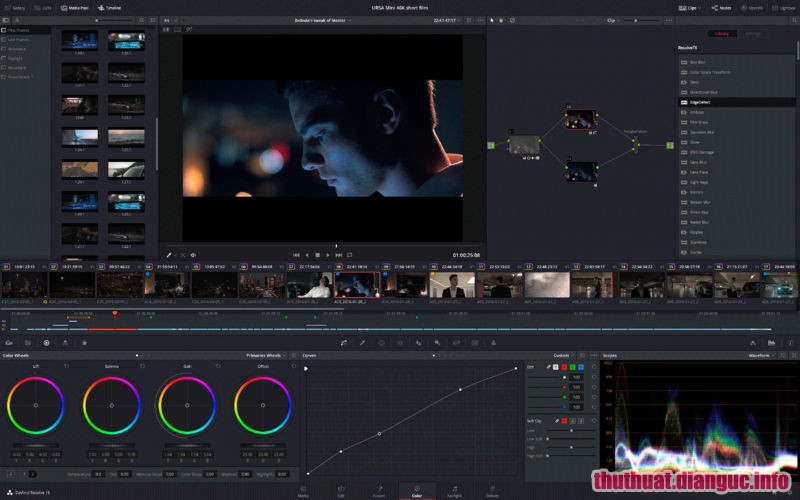The image size is (800, 500).
Task: Open the Primaries Wheels mode dropdown
Action: (x=265, y=356)
